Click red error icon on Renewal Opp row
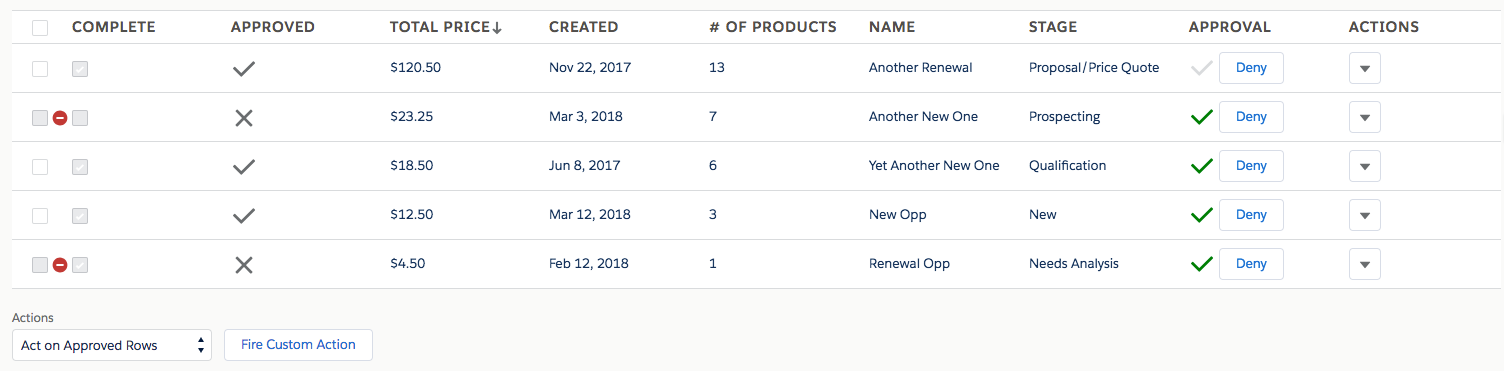Viewport: 1504px width, 371px height. point(60,265)
